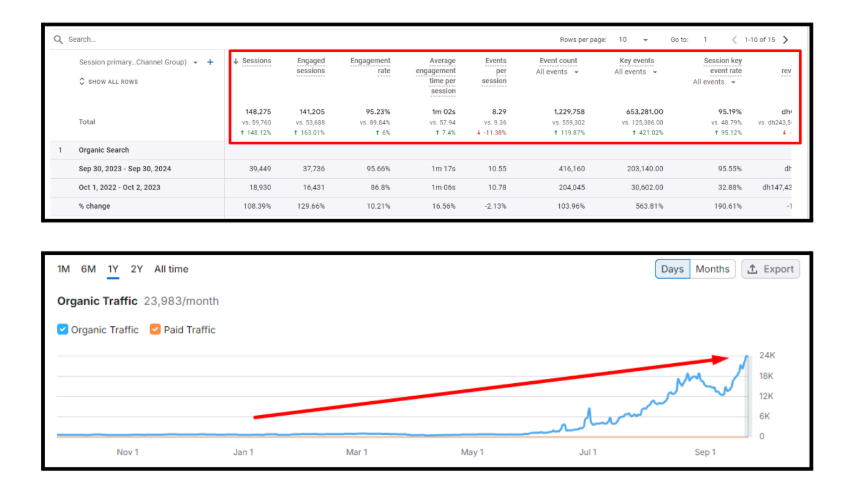The height and width of the screenshot is (492, 842).
Task: Switch chart granularity to Days
Action: [x=672, y=269]
